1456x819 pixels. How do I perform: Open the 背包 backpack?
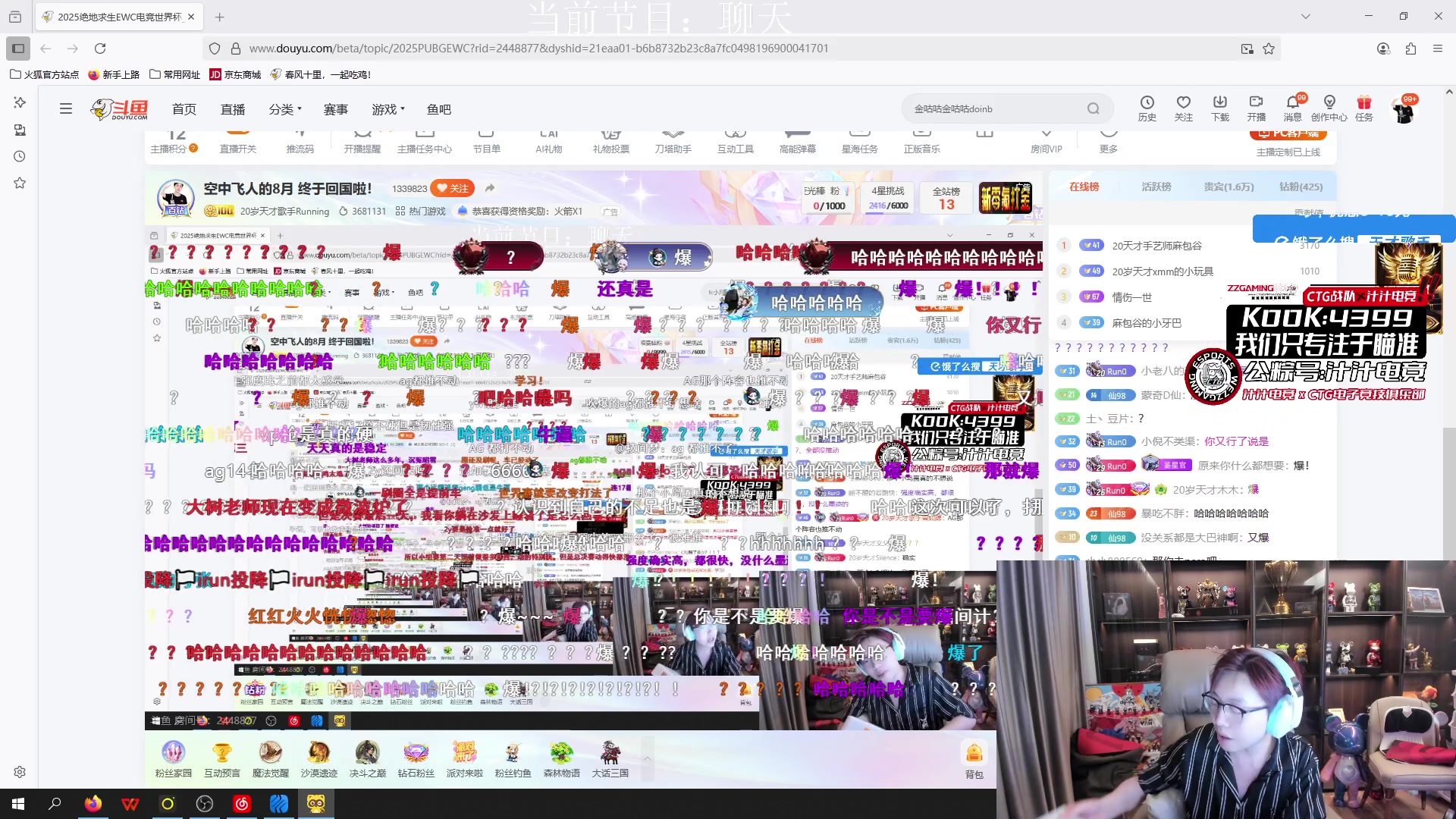(x=974, y=760)
